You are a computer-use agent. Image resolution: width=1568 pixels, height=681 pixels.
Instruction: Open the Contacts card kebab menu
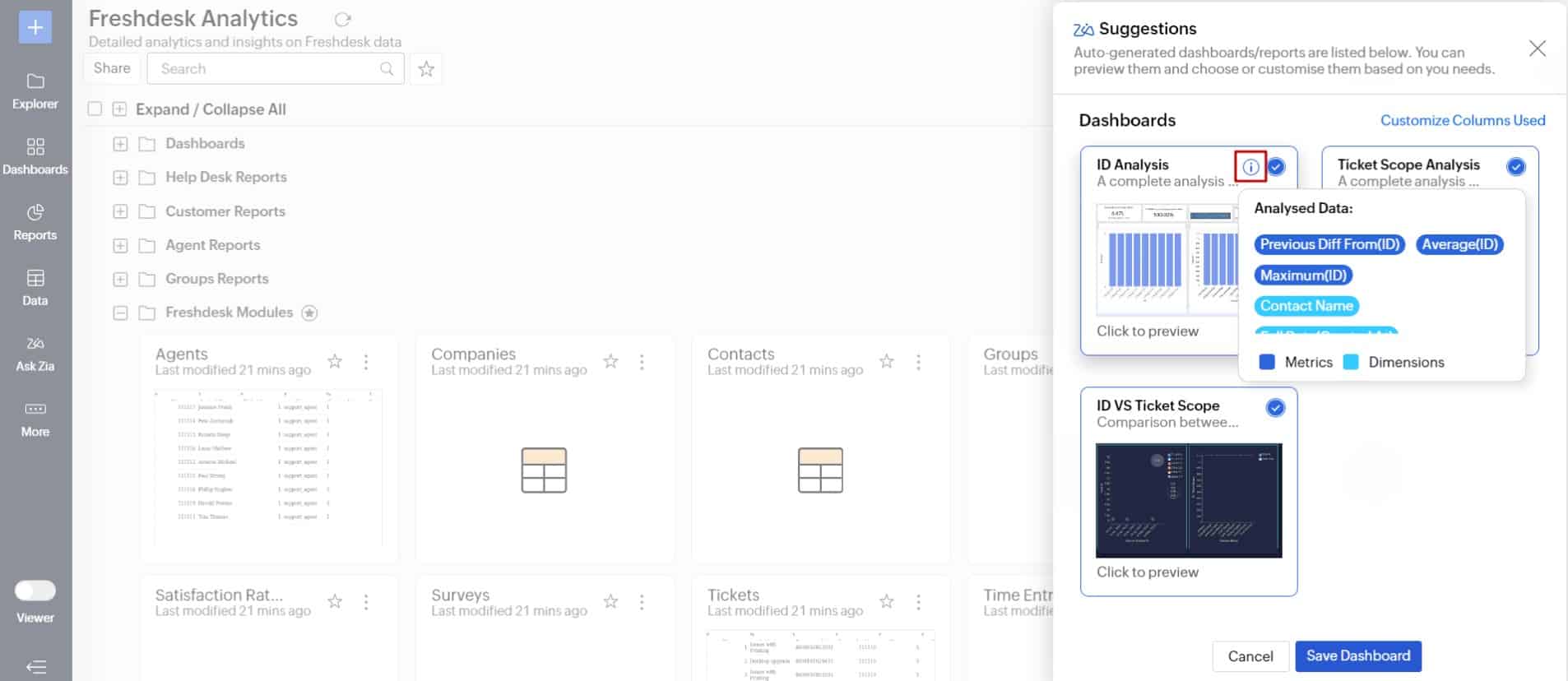point(918,361)
